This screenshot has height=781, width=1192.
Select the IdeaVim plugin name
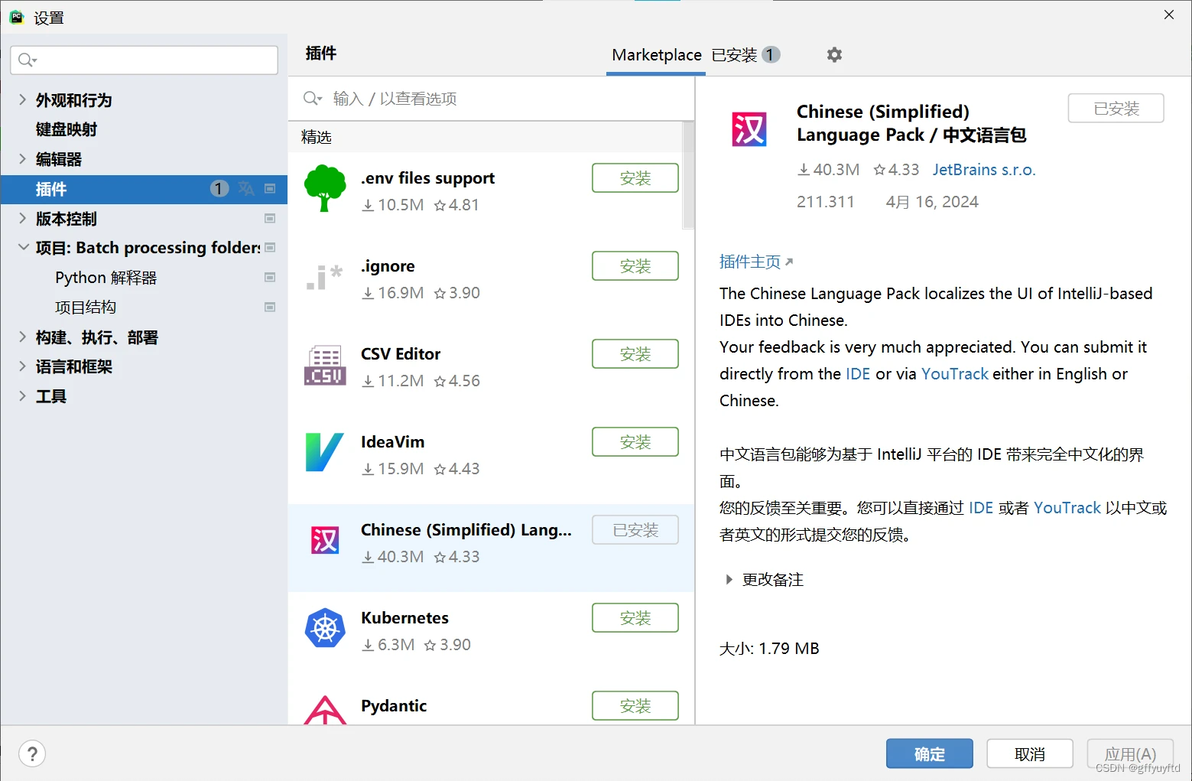point(392,442)
